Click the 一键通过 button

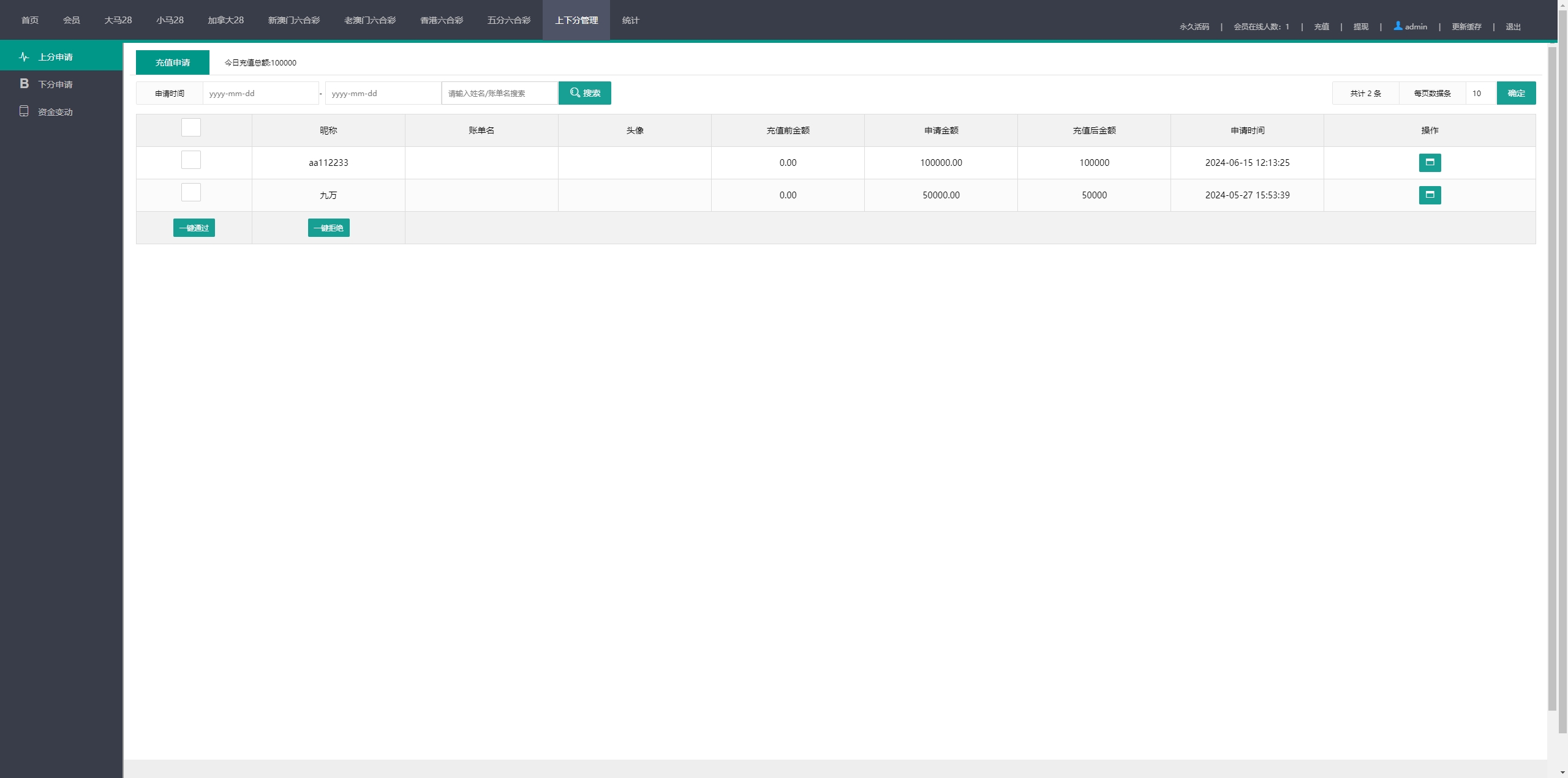tap(194, 228)
